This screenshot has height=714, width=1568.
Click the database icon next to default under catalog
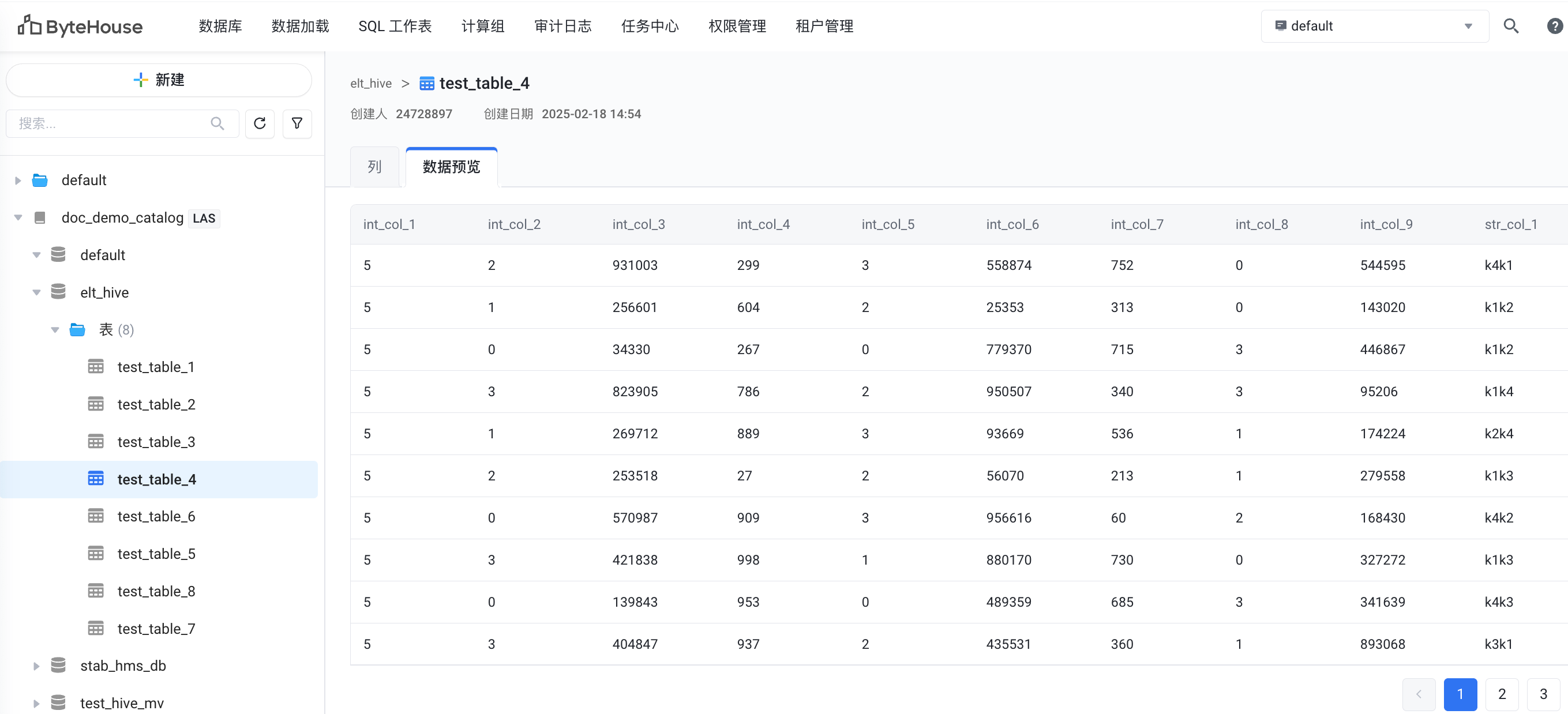(58, 255)
